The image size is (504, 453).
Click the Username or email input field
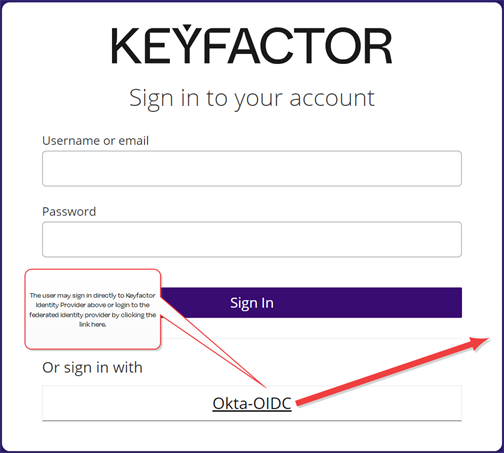(252, 168)
